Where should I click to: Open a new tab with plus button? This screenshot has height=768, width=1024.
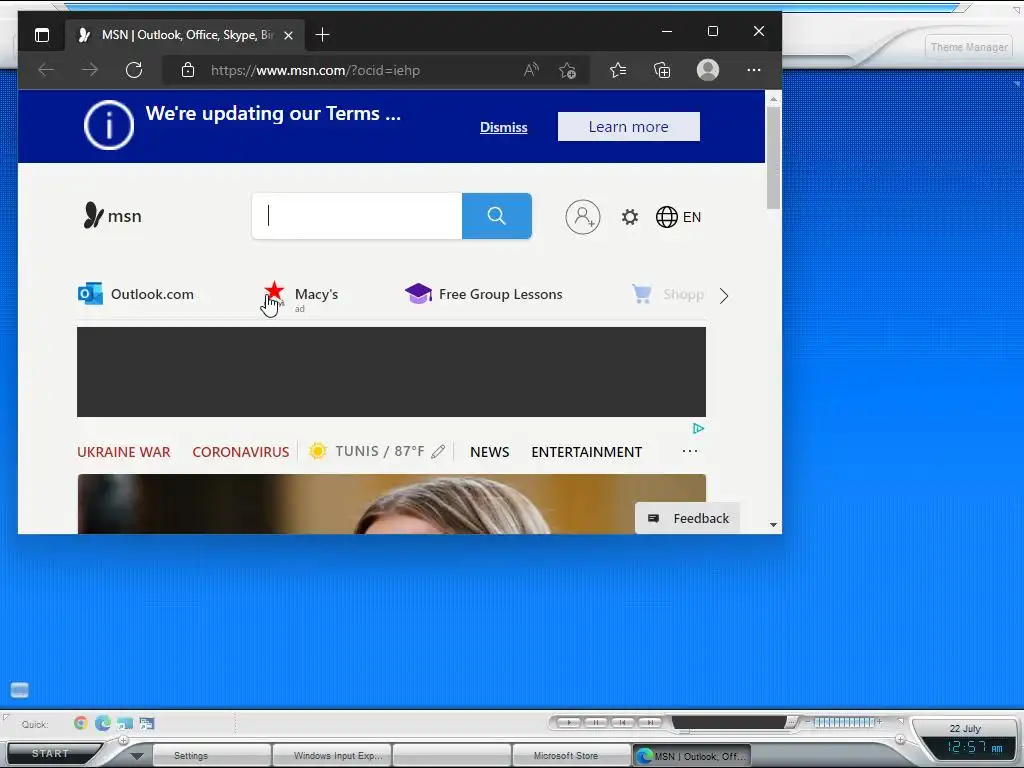point(322,35)
